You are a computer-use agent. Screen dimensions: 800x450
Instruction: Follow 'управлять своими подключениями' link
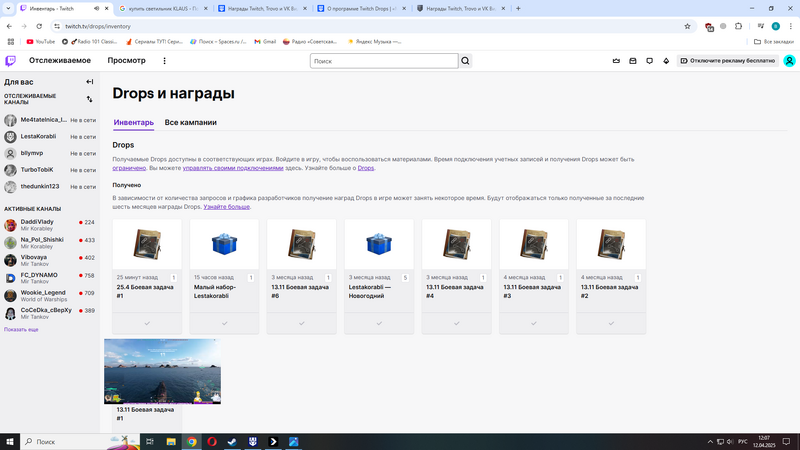233,168
